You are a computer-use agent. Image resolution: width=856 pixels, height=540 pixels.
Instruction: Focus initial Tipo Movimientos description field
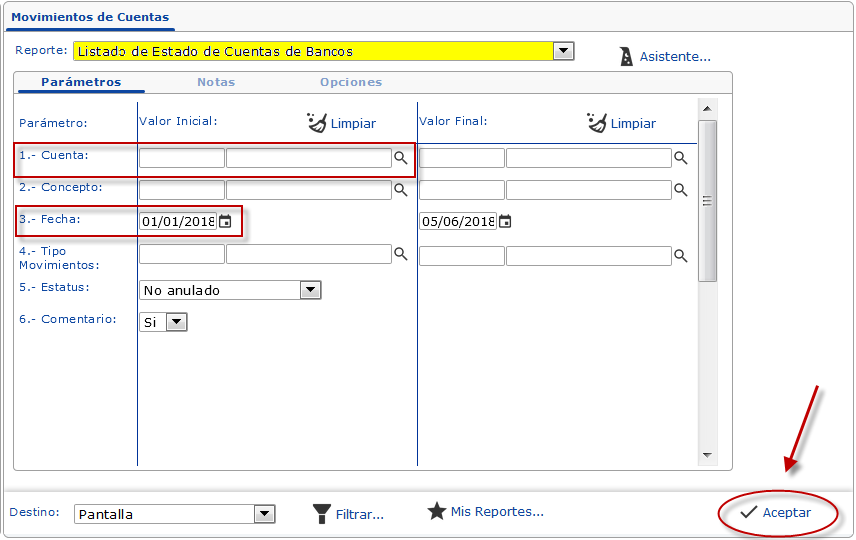point(309,254)
